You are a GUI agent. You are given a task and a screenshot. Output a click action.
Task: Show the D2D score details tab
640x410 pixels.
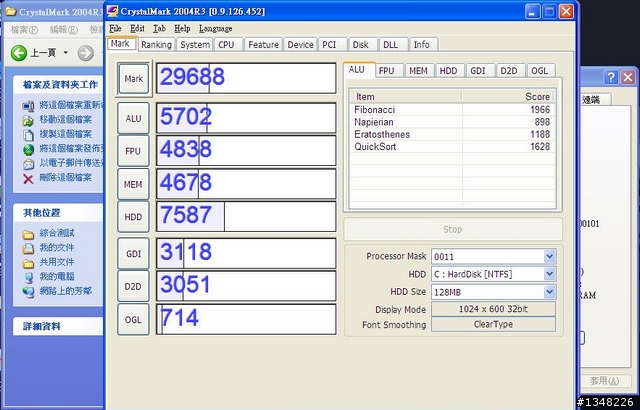point(509,71)
